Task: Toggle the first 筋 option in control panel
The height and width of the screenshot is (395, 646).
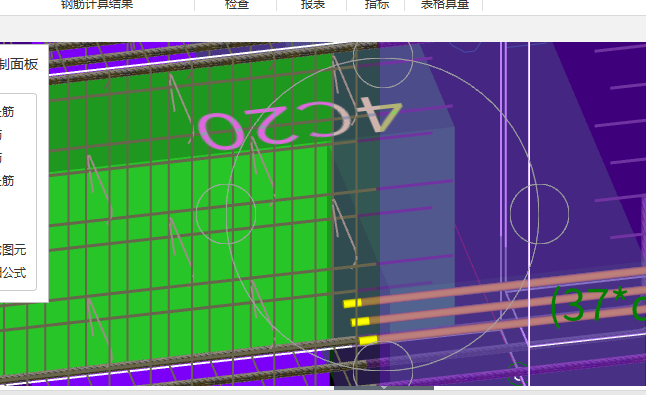Action: point(7,112)
